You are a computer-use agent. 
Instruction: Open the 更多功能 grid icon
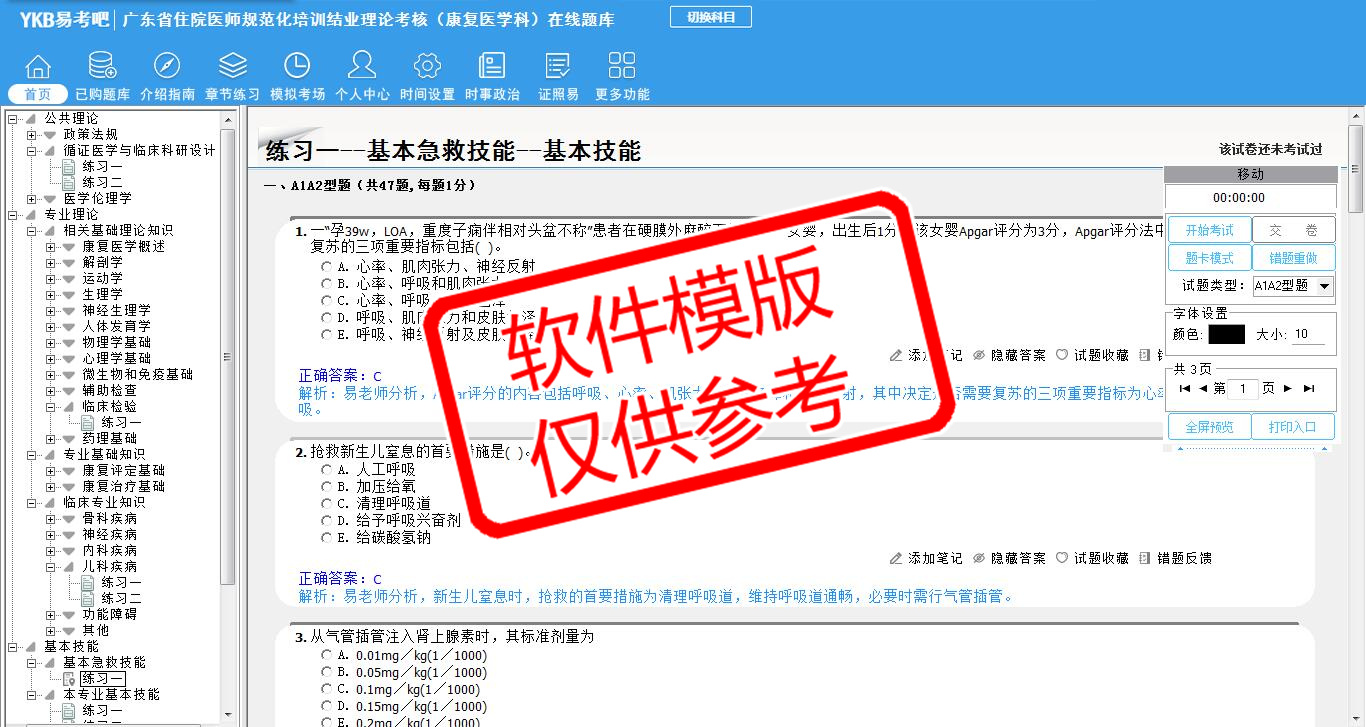[x=622, y=68]
